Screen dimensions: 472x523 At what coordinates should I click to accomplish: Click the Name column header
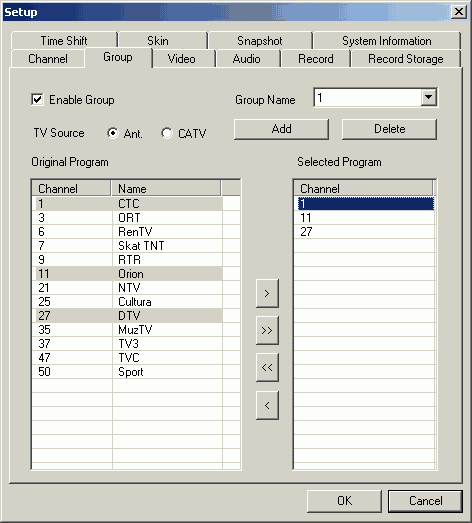(166, 188)
